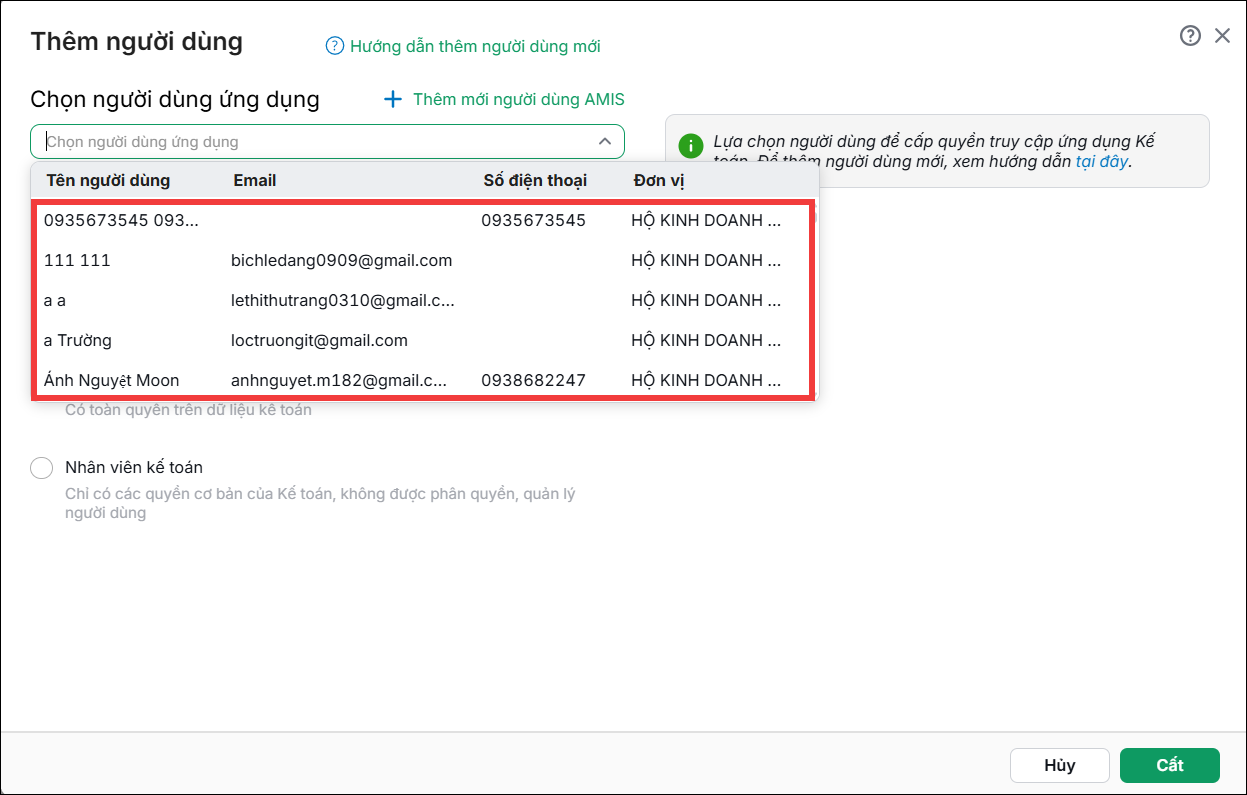Click email lethithutrang0310@gmail.c...
This screenshot has height=795, width=1247.
coord(343,300)
